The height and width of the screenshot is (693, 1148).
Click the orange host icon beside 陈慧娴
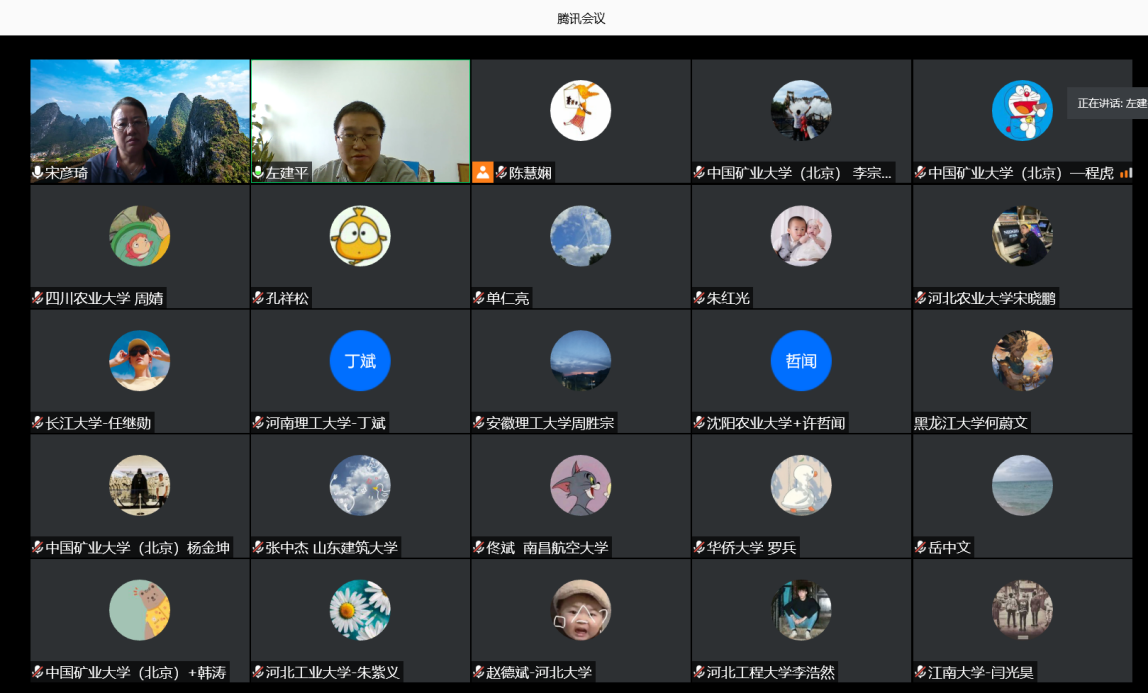pos(483,173)
